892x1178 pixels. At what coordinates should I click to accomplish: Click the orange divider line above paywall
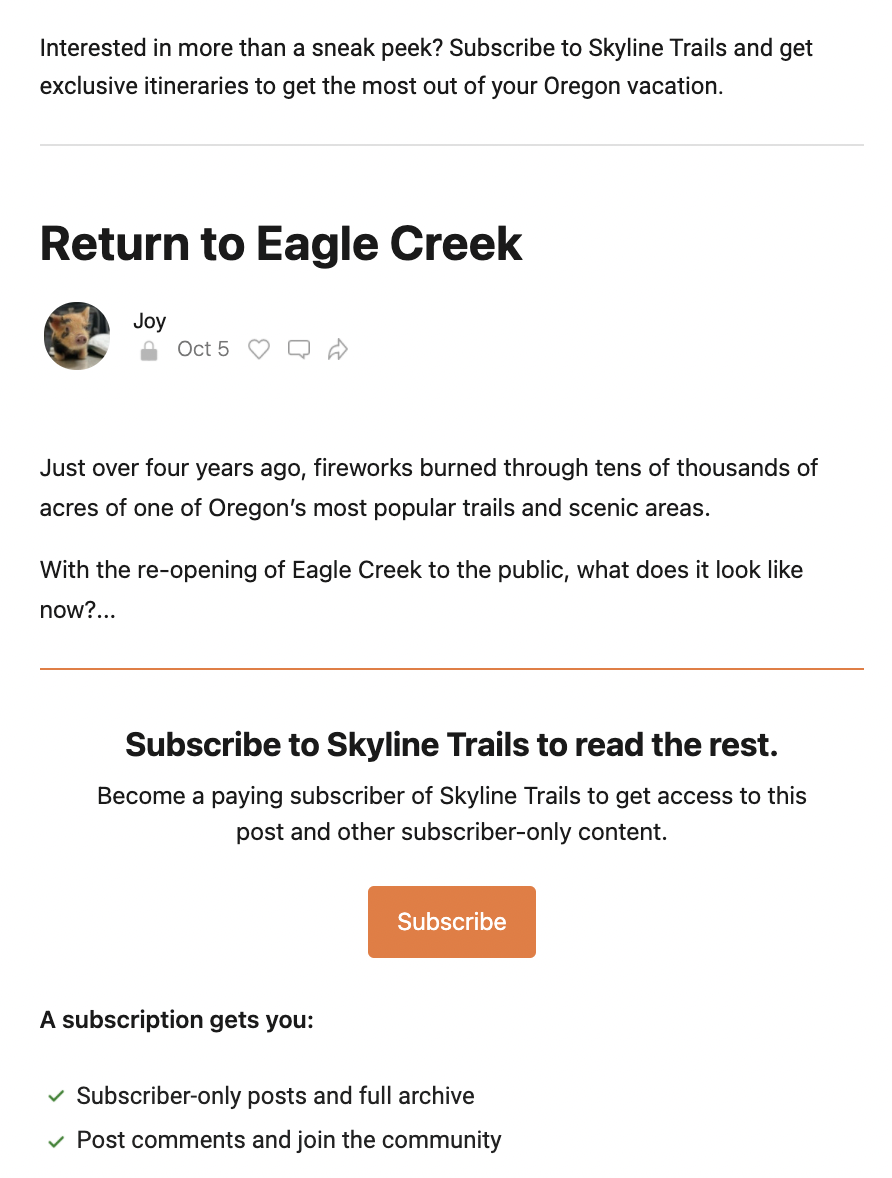tap(452, 669)
